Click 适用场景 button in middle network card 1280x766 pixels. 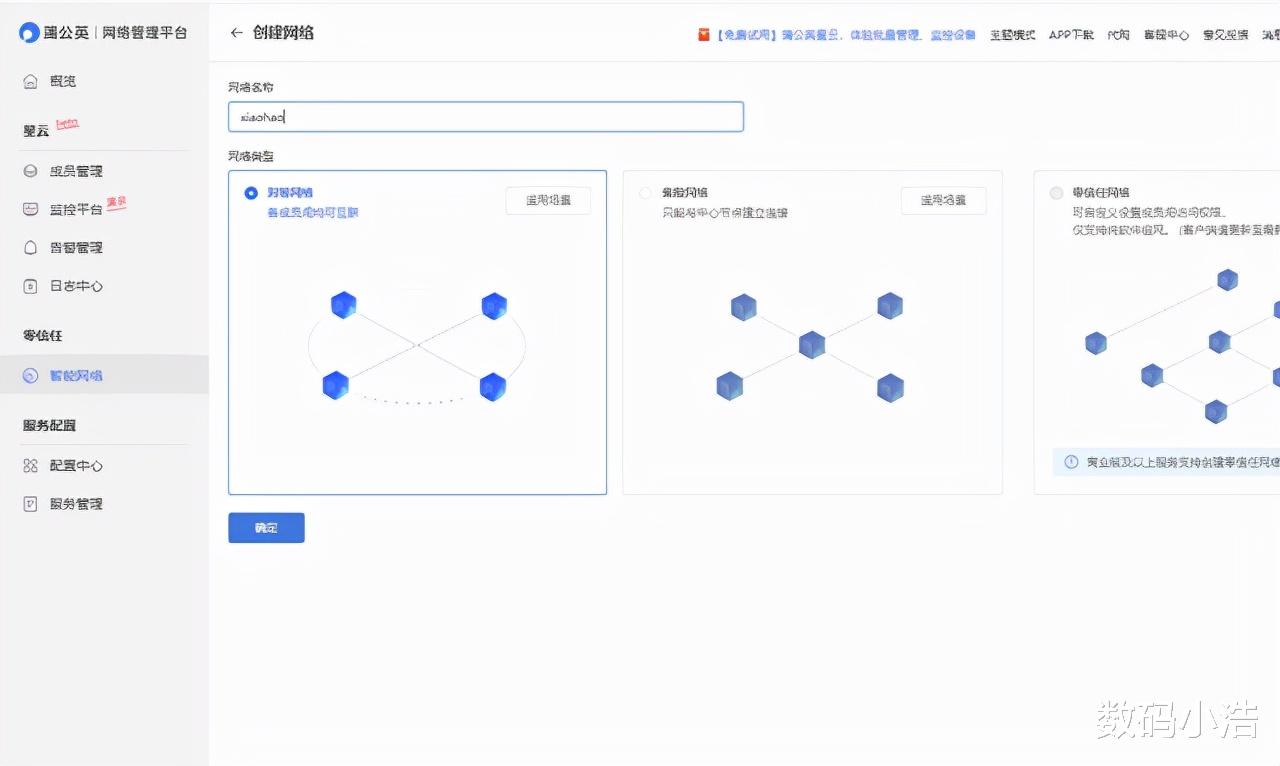click(943, 200)
